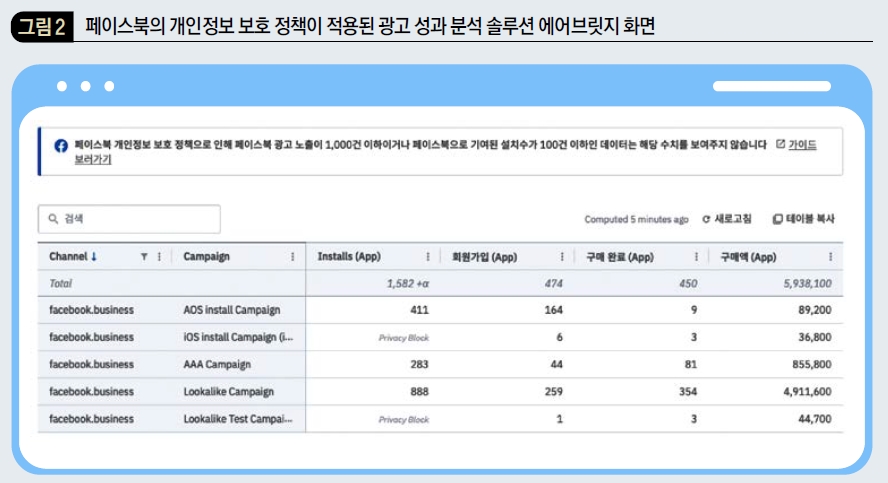
Task: Click Computed 5 minutes ago status text
Action: (637, 219)
